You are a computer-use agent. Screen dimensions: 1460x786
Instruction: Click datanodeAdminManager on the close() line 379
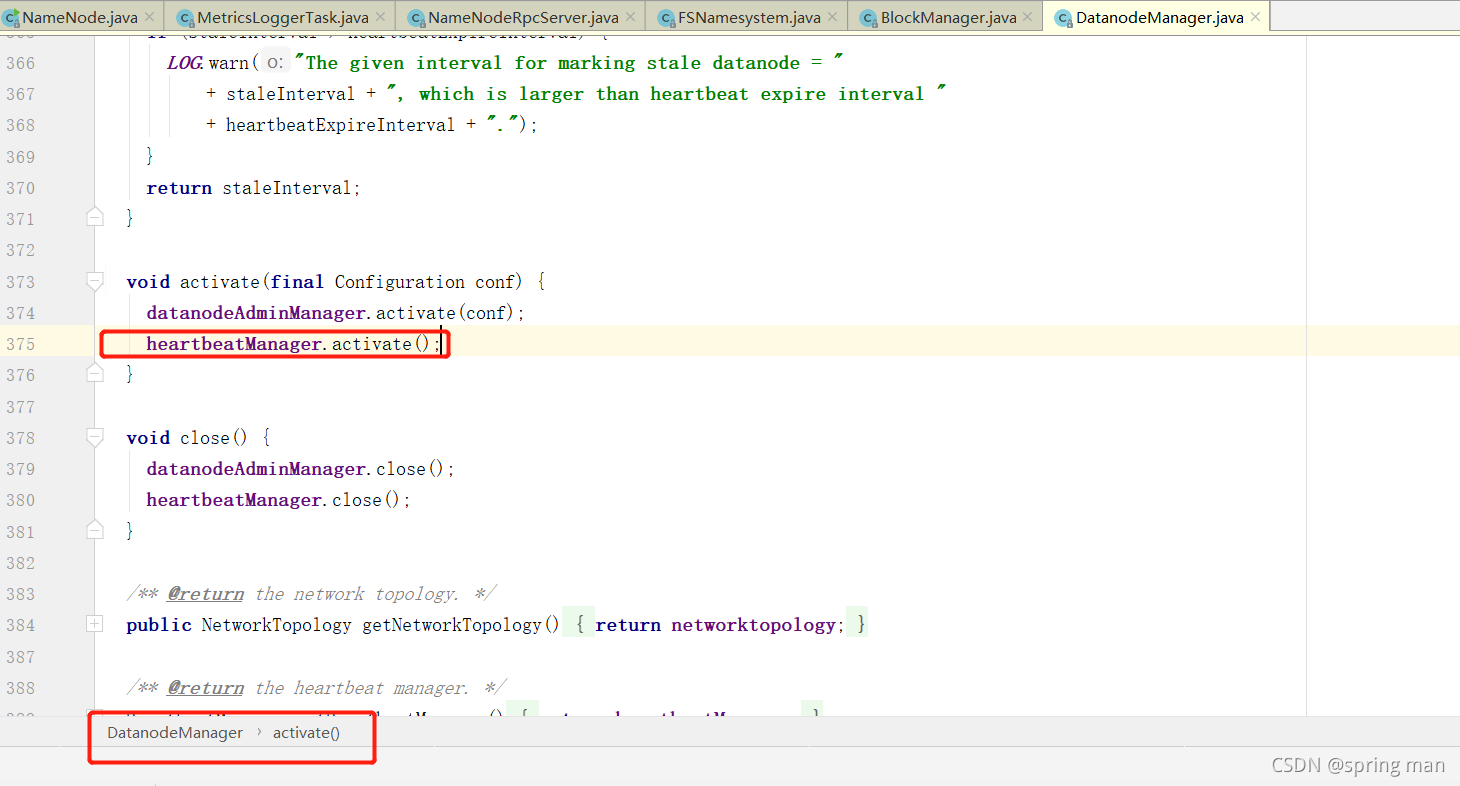coord(256,469)
